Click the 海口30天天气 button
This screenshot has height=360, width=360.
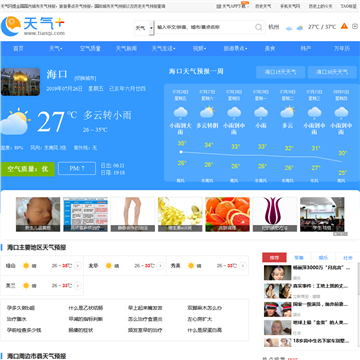pyautogui.click(x=332, y=72)
